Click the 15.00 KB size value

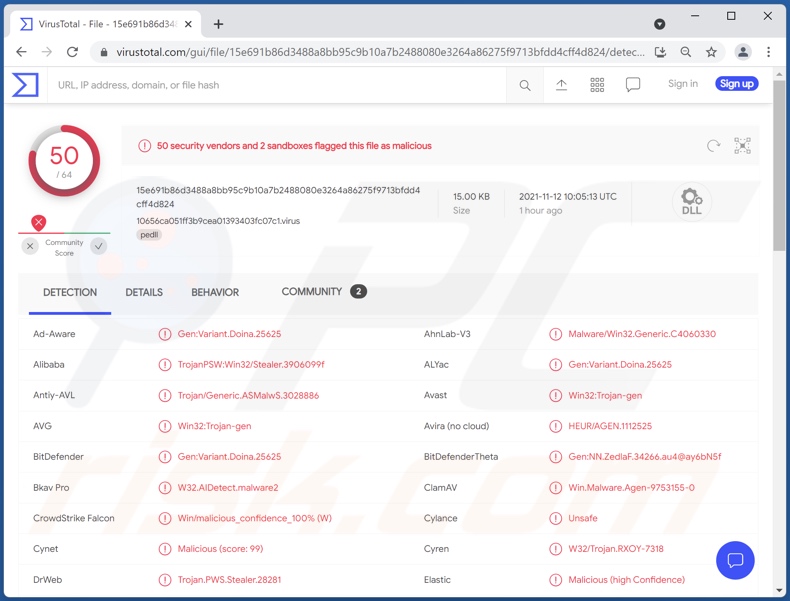(x=472, y=196)
